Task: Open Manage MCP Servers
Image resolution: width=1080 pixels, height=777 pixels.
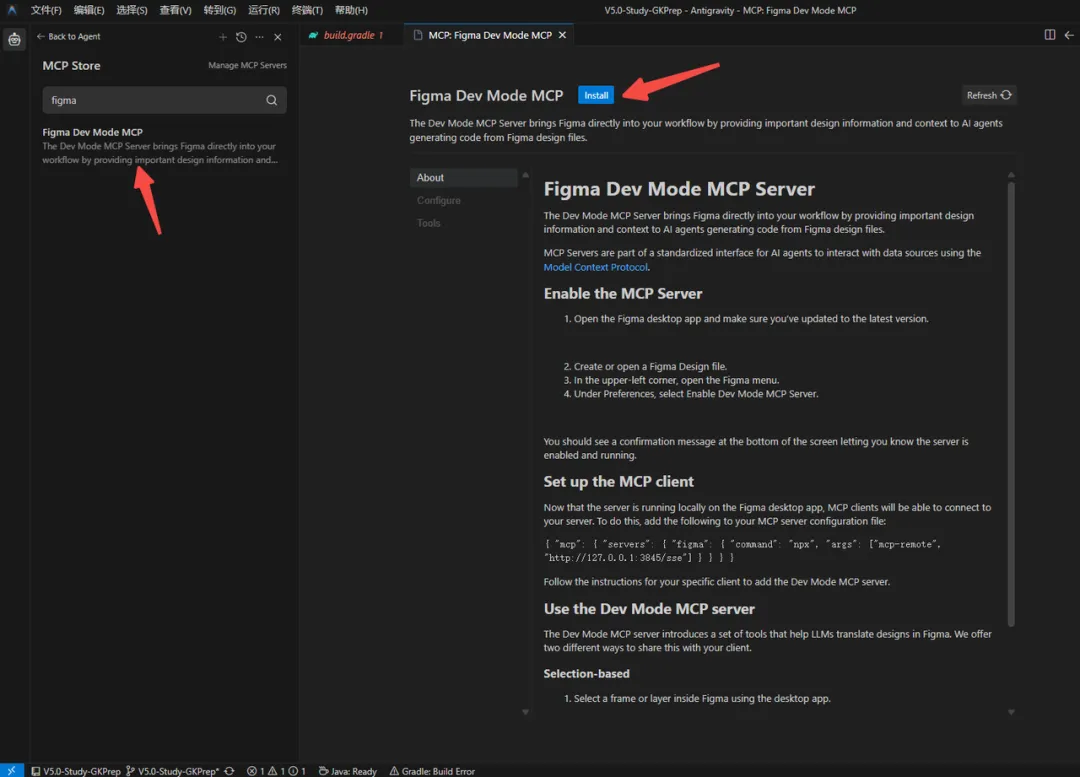Action: click(247, 65)
